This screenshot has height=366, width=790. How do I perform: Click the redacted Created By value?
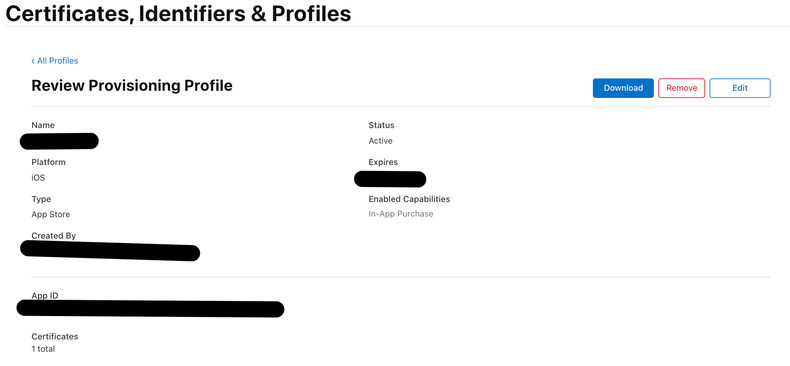tap(110, 251)
